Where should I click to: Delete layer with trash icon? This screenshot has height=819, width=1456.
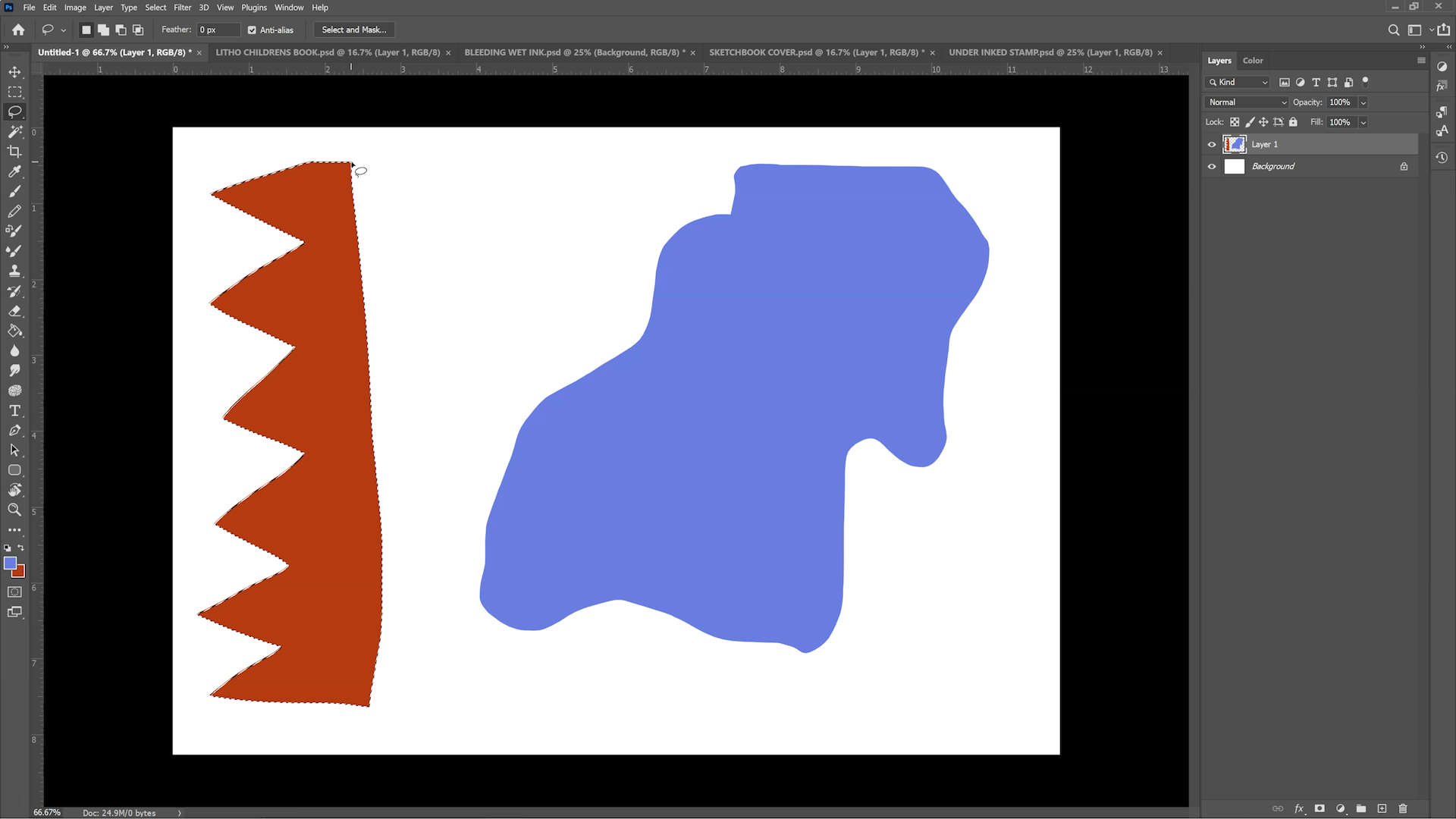point(1403,808)
